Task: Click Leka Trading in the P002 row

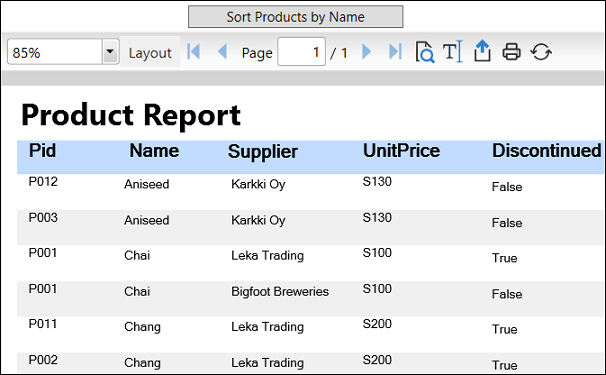Action: tap(267, 363)
